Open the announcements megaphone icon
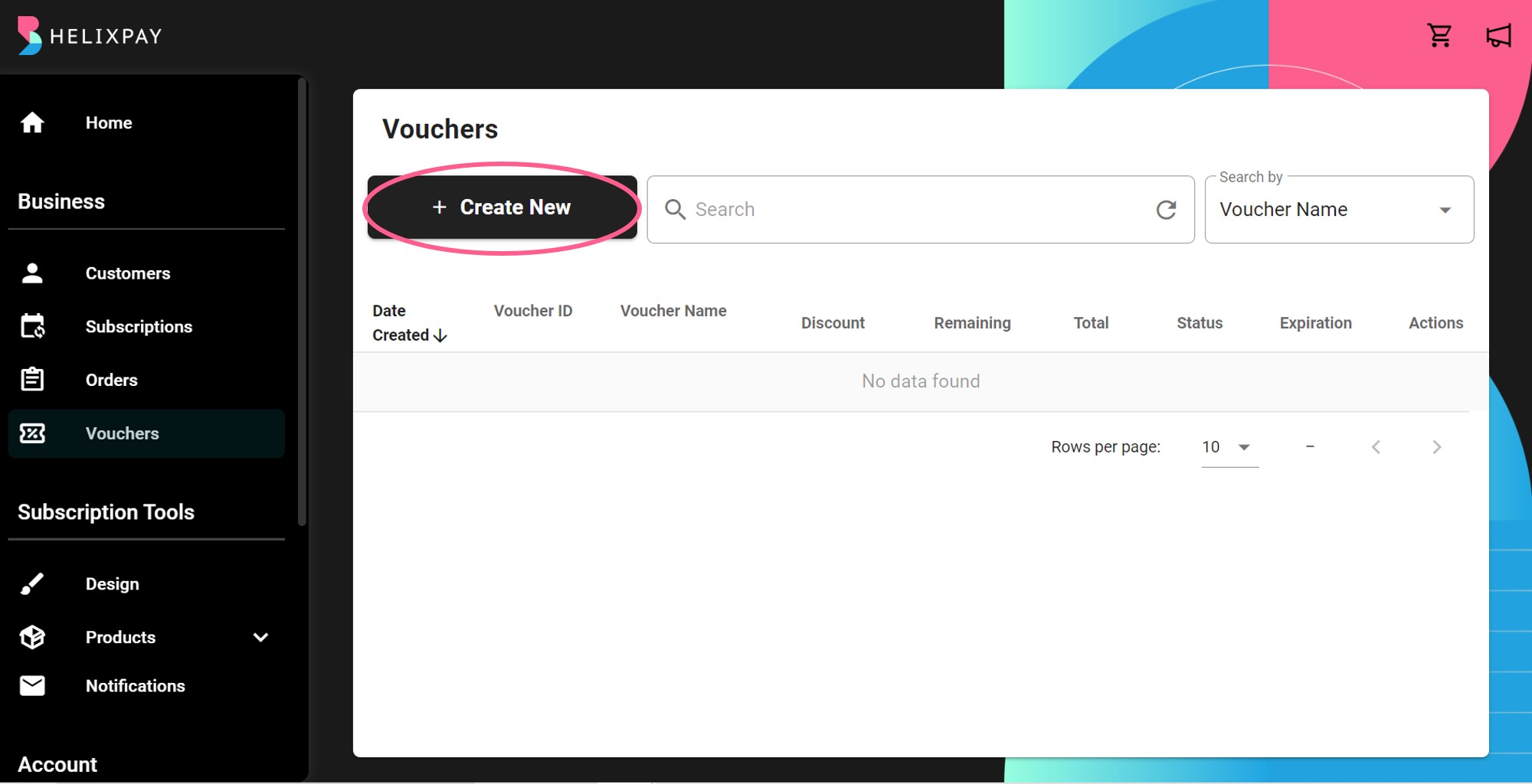 pos(1498,35)
